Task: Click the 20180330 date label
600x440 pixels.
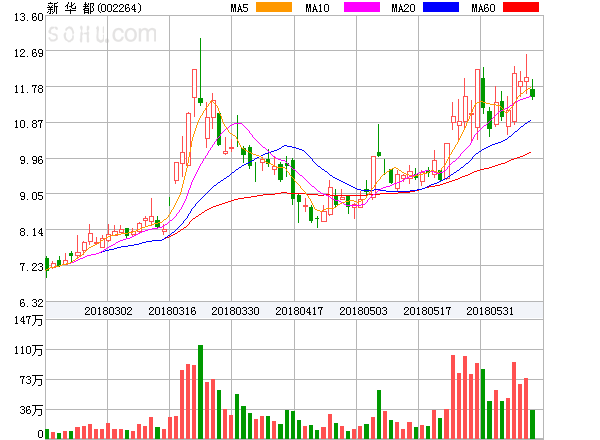Action: [x=235, y=311]
